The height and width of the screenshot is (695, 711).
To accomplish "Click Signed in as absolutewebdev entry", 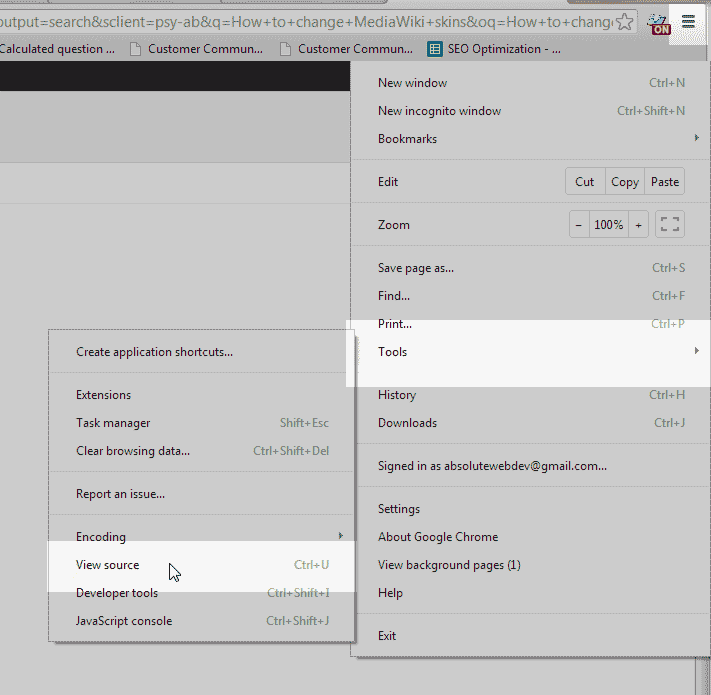I will [531, 466].
